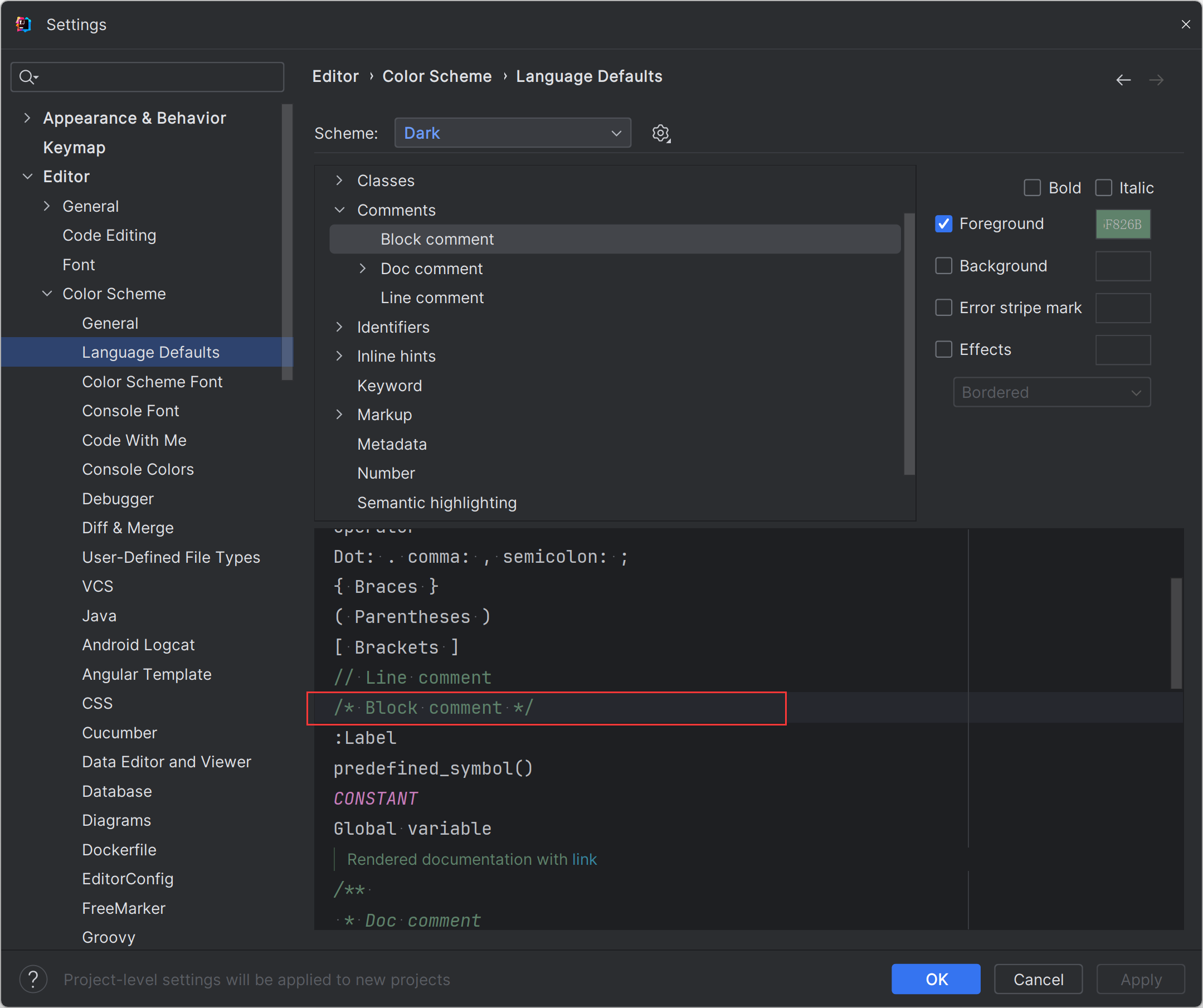Screen dimensions: 1203x1008
Task: Select General under Color Scheme
Action: coord(110,323)
